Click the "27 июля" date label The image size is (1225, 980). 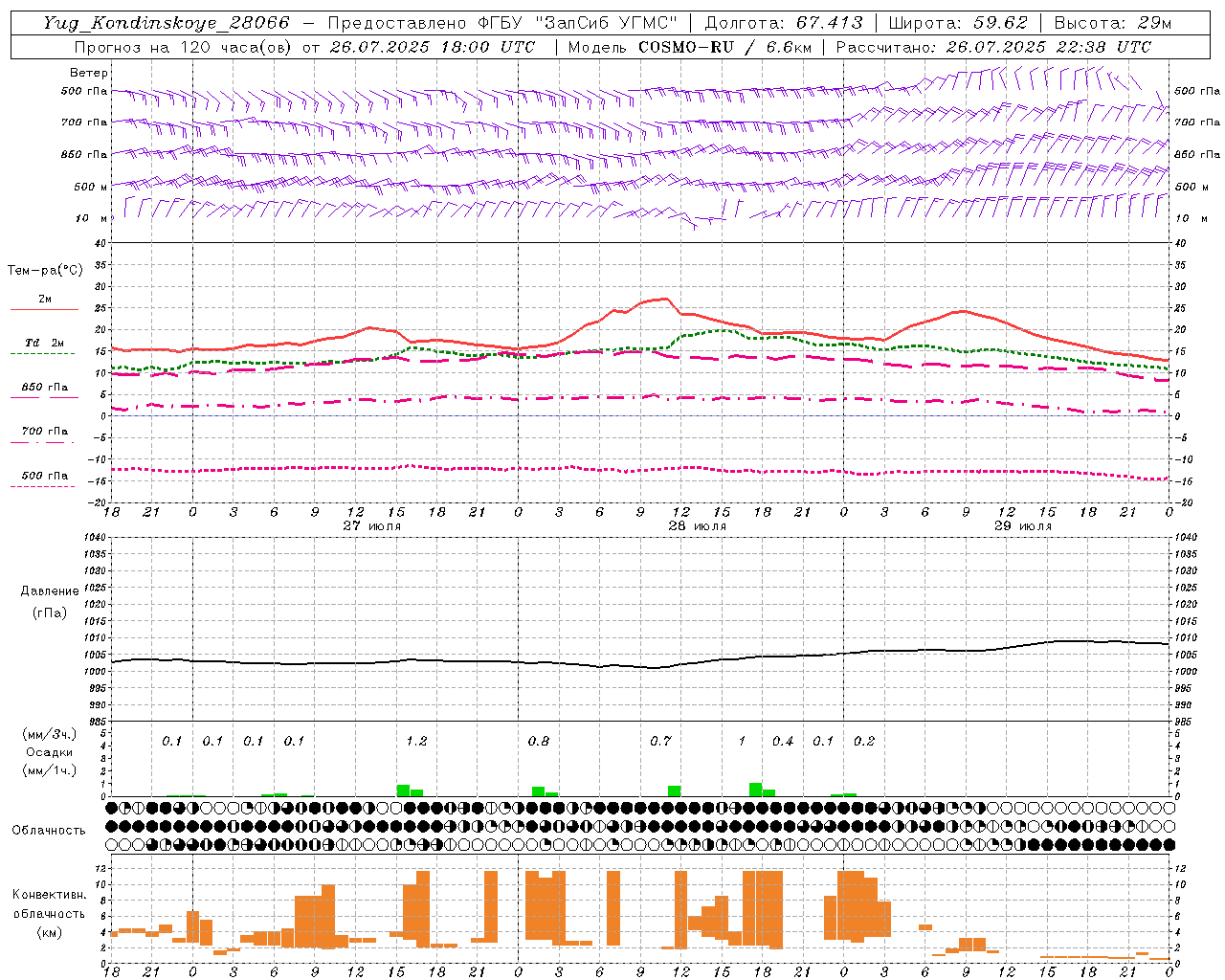click(x=372, y=526)
